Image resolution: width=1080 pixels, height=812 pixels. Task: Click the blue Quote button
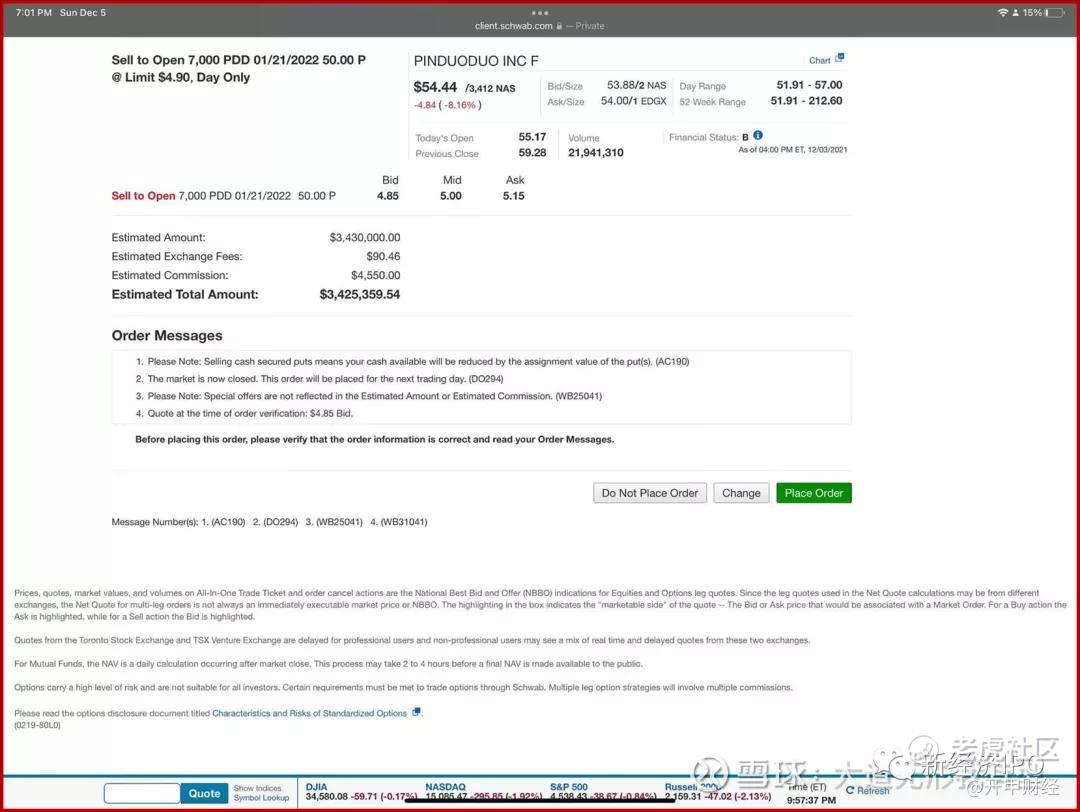pyautogui.click(x=204, y=793)
